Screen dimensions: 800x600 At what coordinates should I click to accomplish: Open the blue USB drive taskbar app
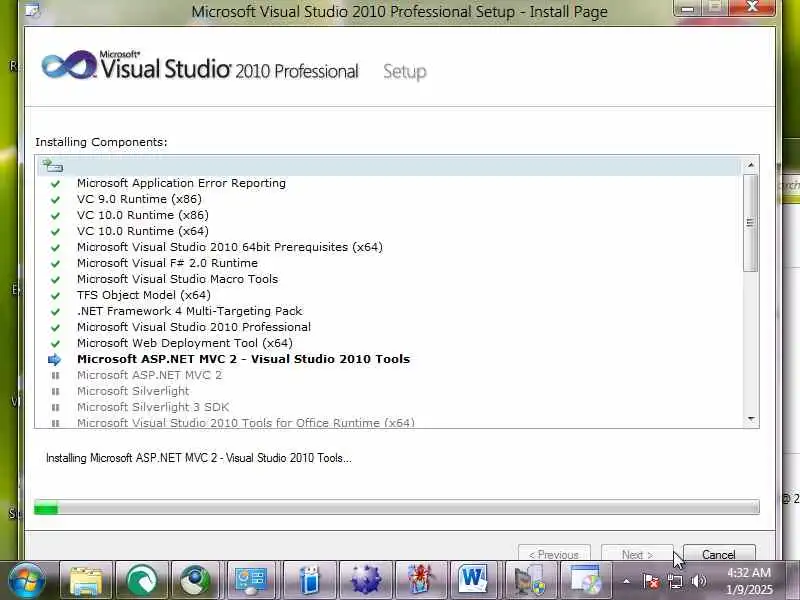[x=309, y=580]
